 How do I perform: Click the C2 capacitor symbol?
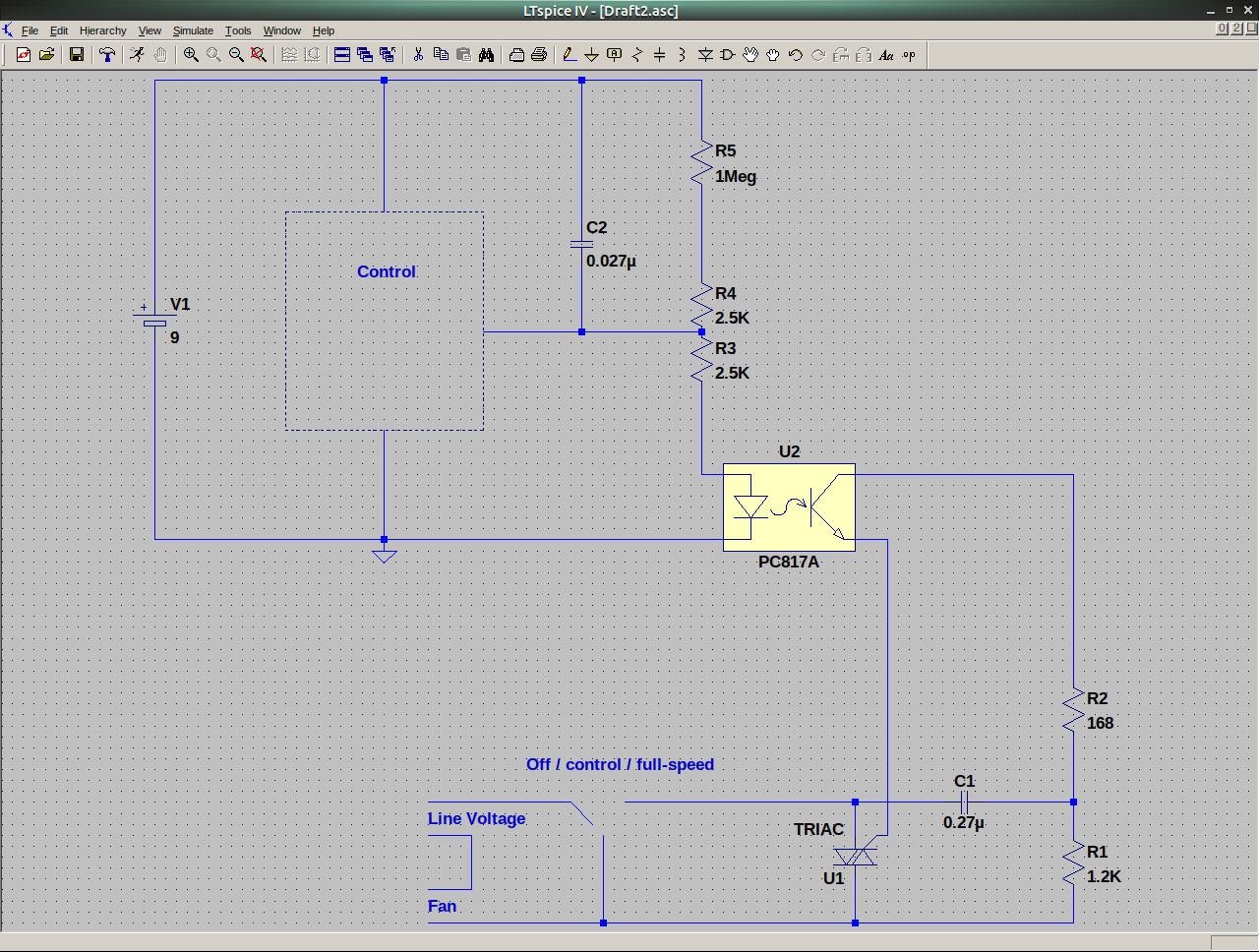click(581, 244)
